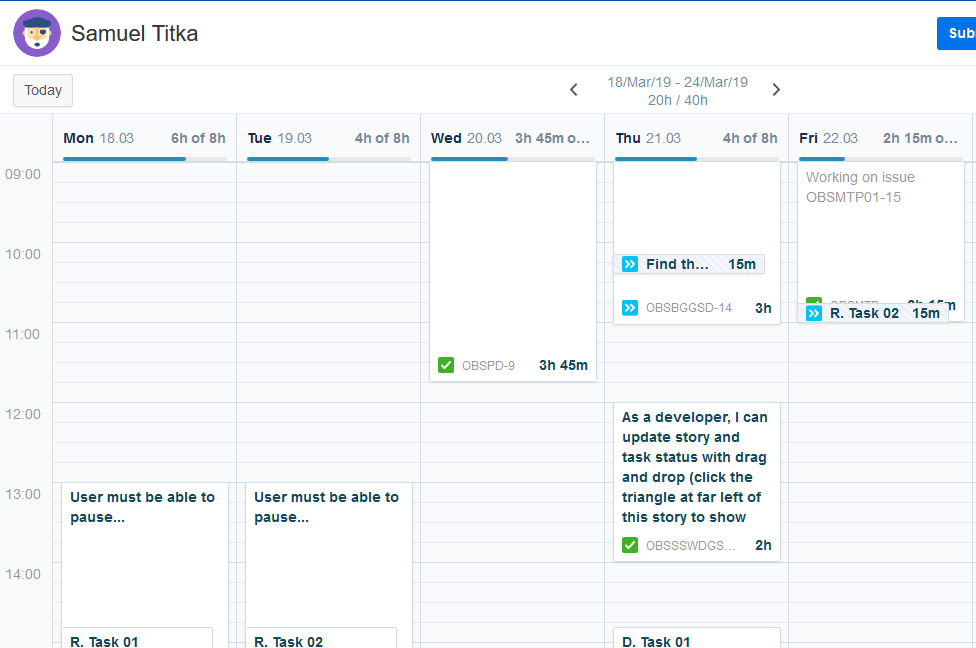Click the blue arrow icon beside R. Task 02 on Friday
Screen dimensions: 976x648
tap(814, 313)
